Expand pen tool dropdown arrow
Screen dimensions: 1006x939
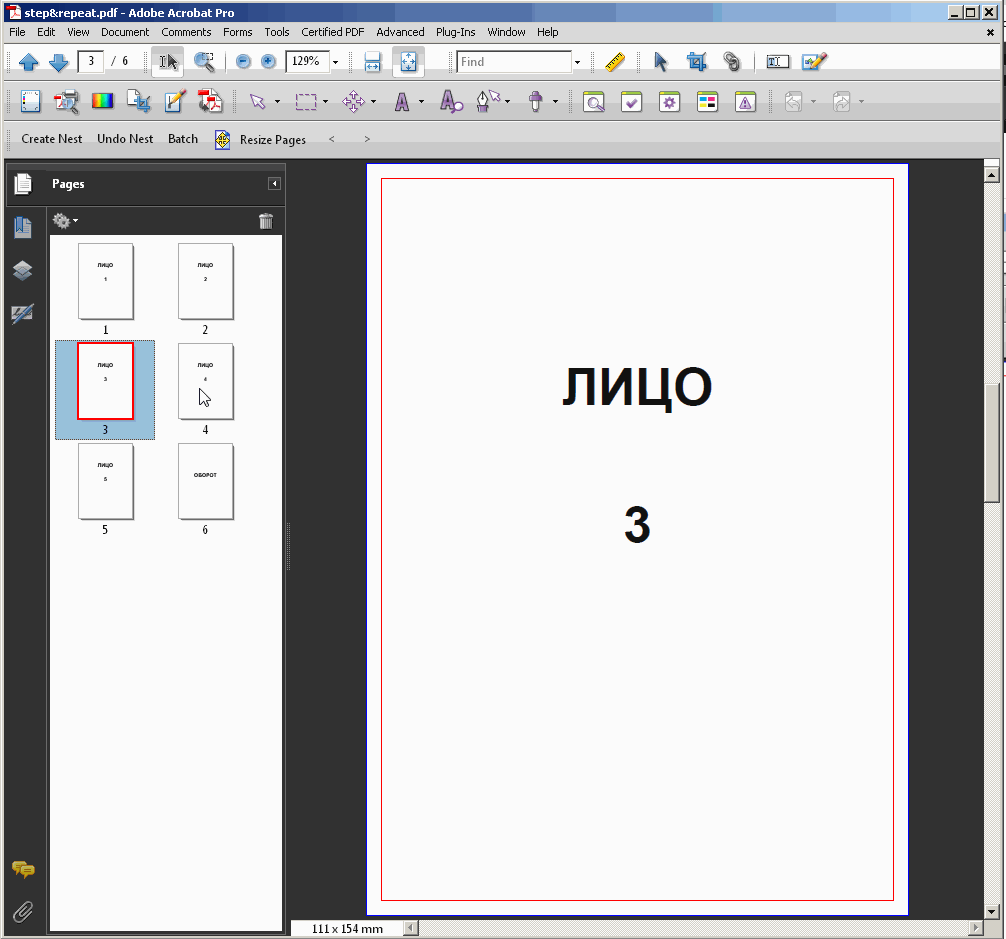(x=507, y=101)
